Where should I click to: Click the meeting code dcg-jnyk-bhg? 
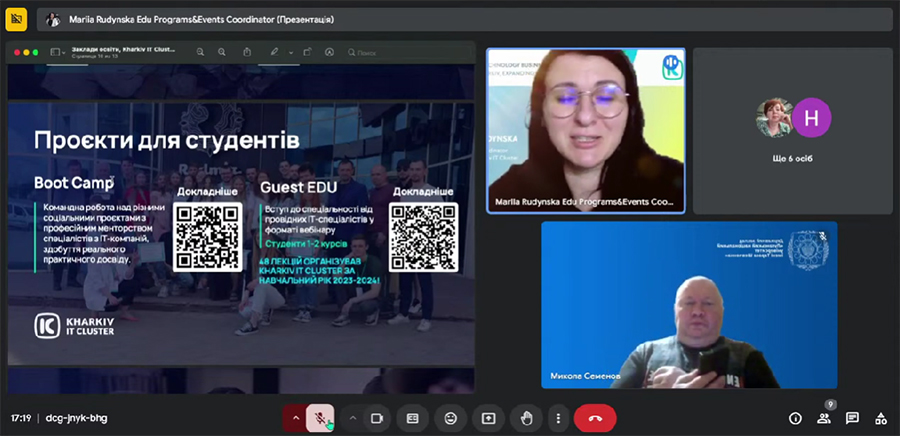click(x=76, y=418)
